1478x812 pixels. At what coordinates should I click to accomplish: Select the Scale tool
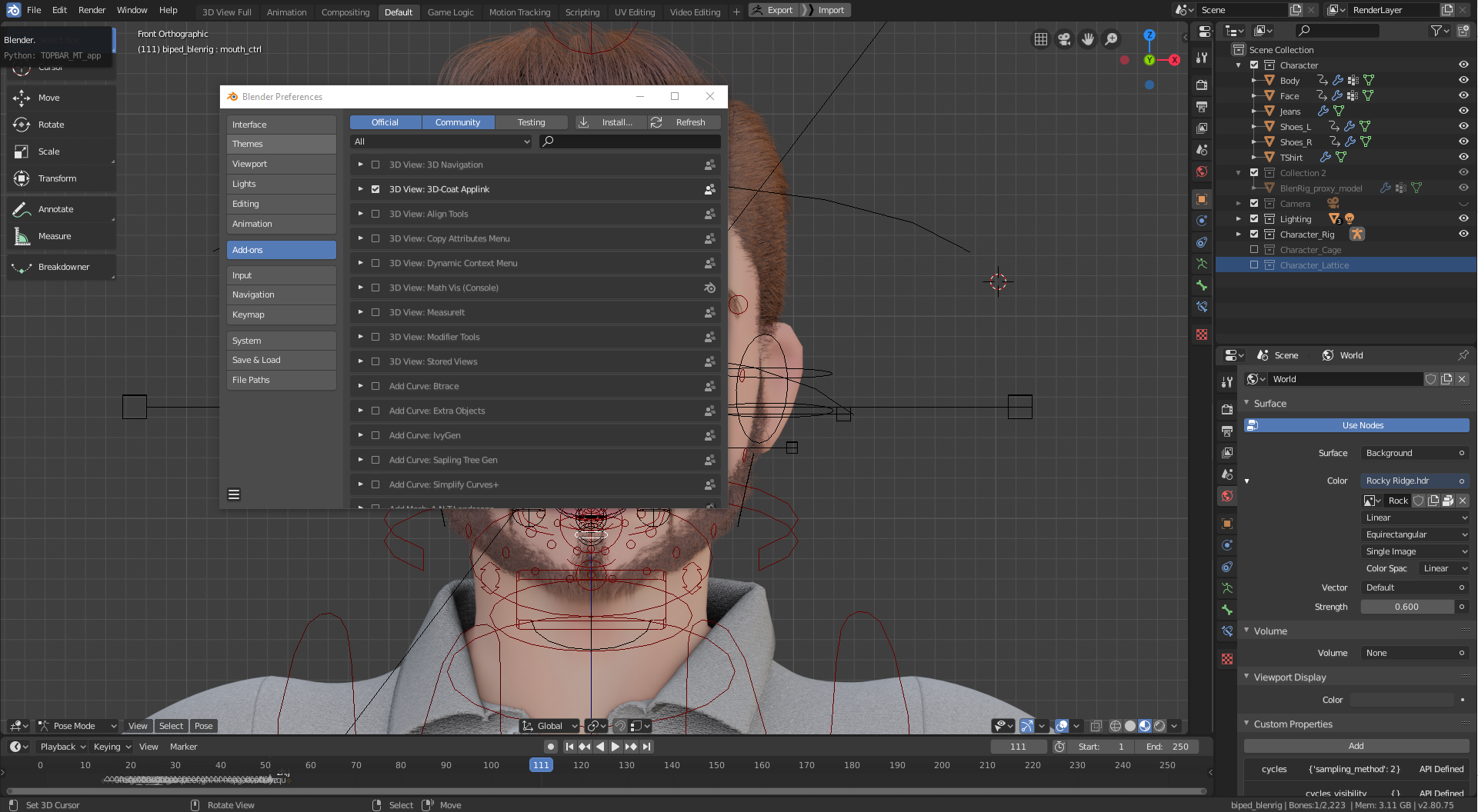pyautogui.click(x=62, y=151)
